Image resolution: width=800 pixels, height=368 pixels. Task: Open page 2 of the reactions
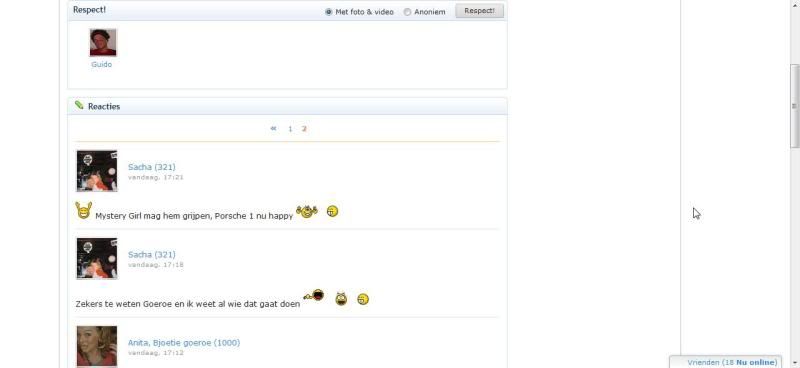coord(304,129)
